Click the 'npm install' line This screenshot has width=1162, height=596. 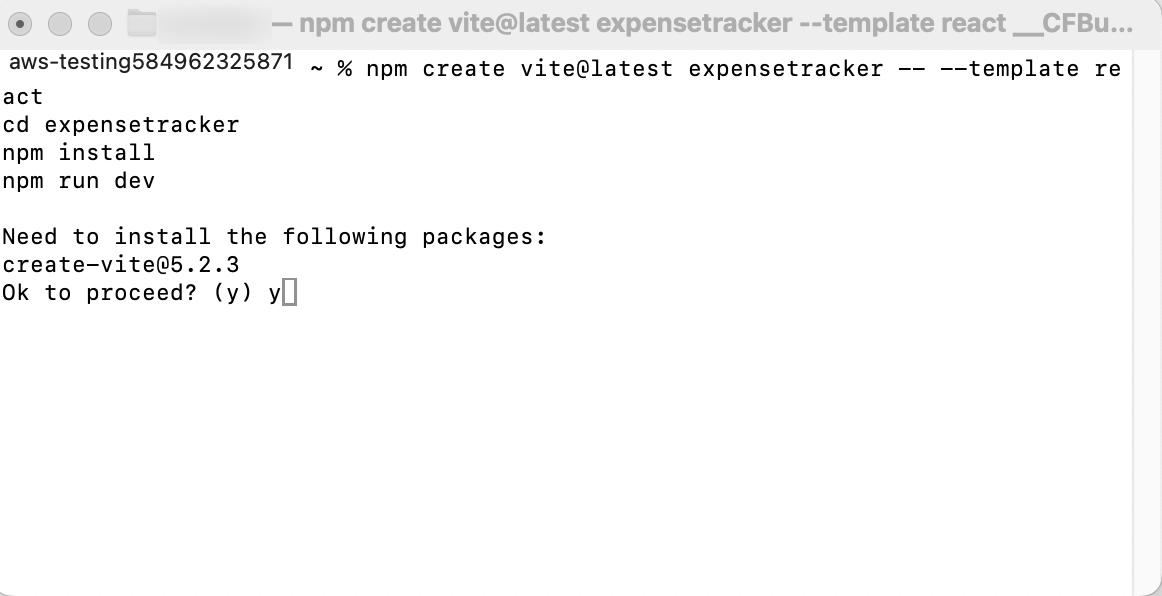tap(79, 153)
